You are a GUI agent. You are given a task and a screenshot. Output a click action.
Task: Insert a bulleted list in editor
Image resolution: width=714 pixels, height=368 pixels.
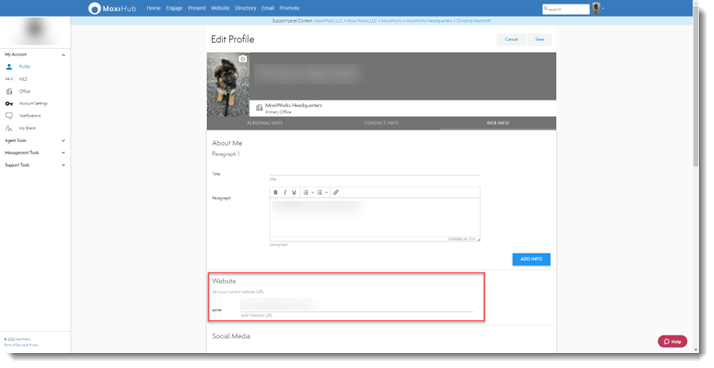(x=306, y=193)
